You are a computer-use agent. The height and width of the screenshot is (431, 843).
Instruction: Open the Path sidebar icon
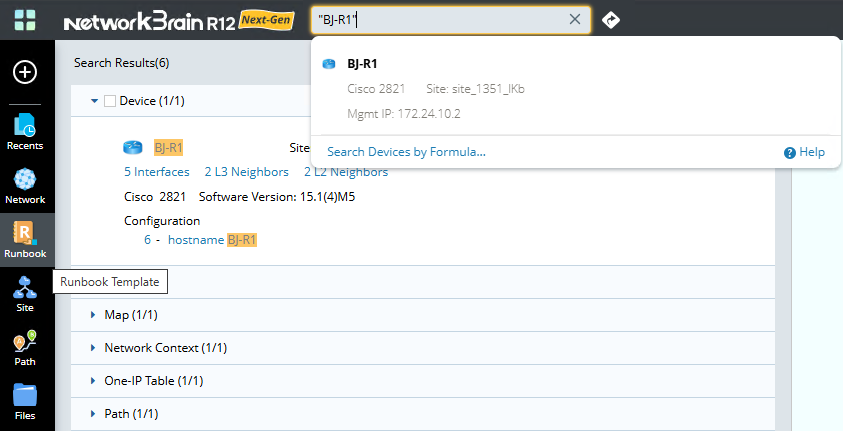pos(25,347)
